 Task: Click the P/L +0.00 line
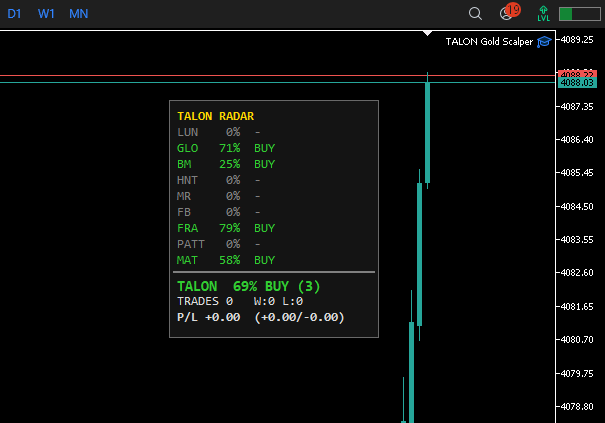(260, 318)
